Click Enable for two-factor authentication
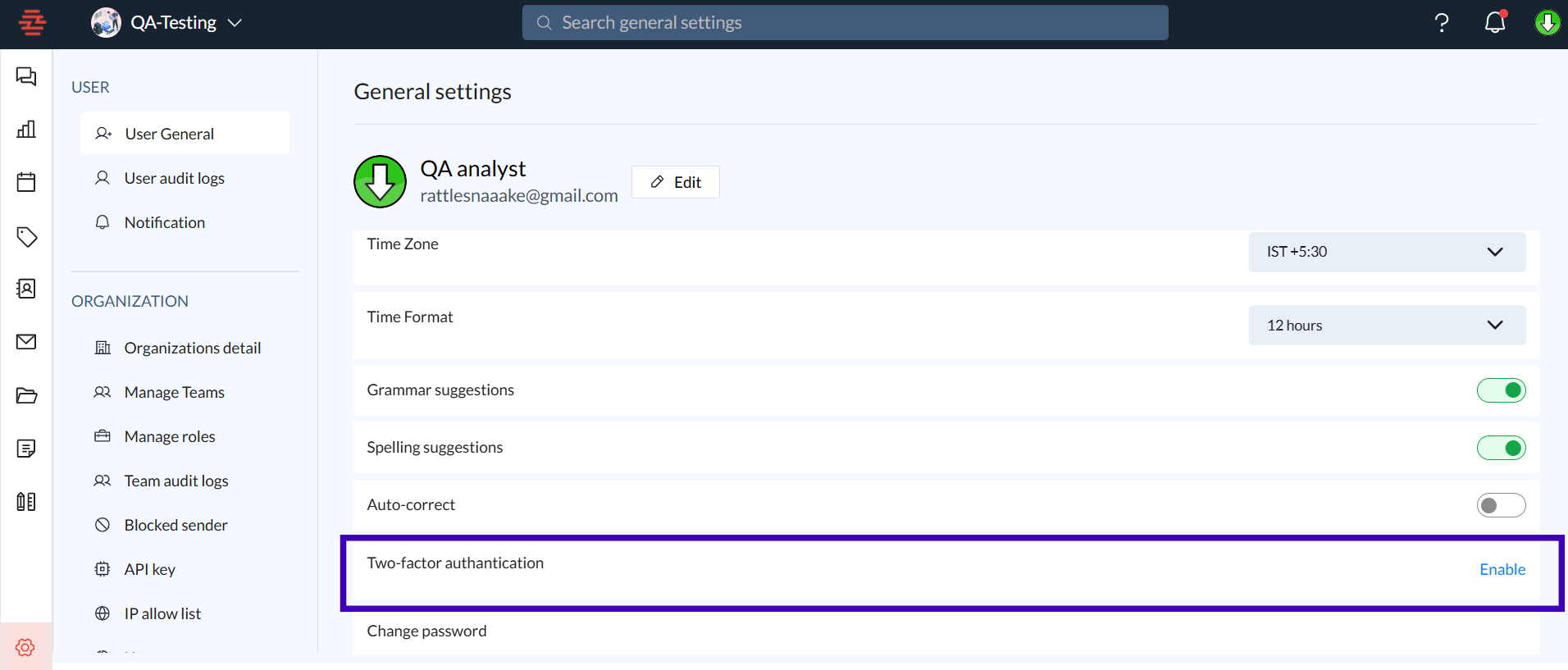This screenshot has width=1568, height=670. (x=1502, y=569)
